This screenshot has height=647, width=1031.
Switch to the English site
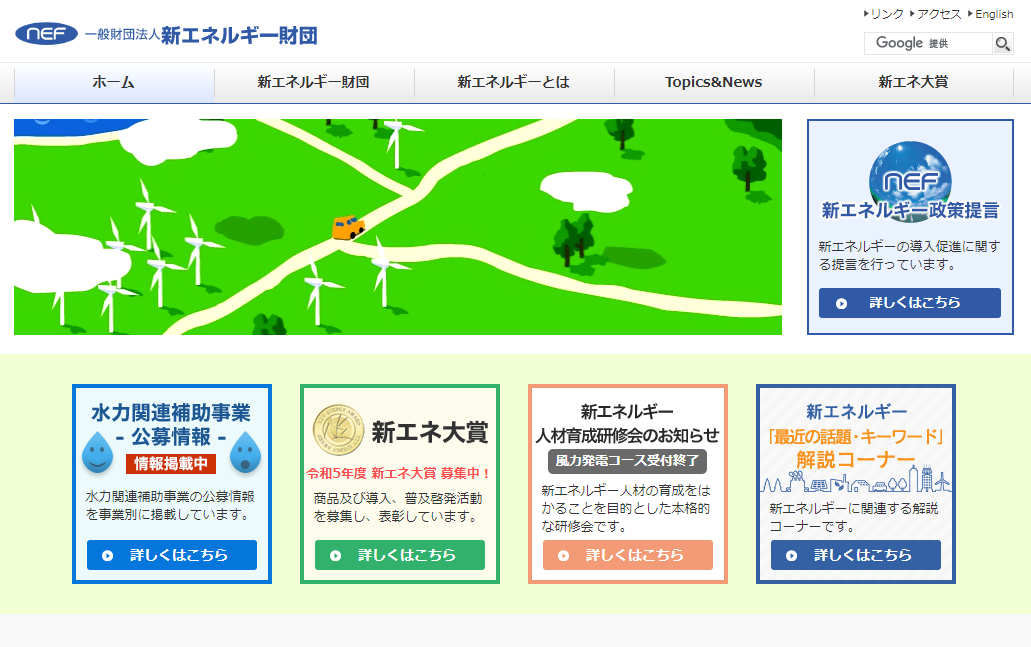[x=993, y=14]
